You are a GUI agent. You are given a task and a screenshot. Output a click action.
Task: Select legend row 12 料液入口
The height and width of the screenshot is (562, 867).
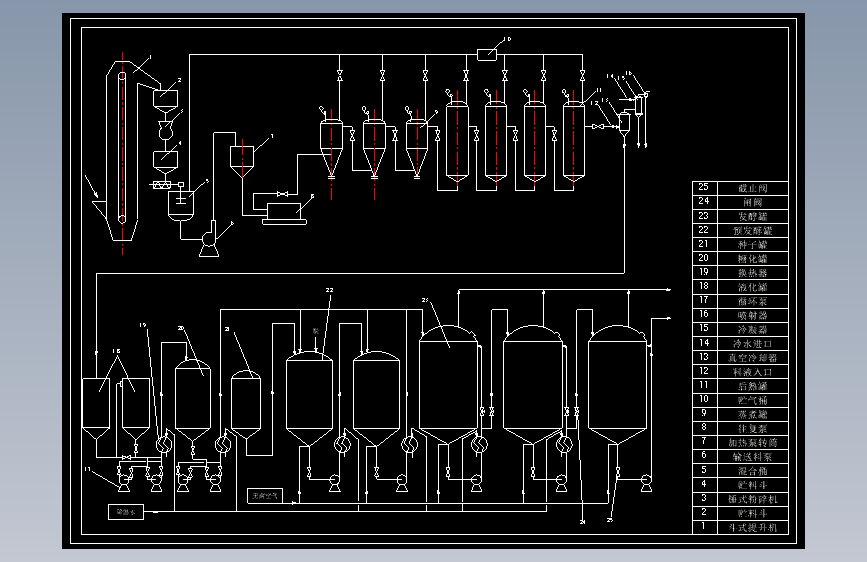(740, 372)
